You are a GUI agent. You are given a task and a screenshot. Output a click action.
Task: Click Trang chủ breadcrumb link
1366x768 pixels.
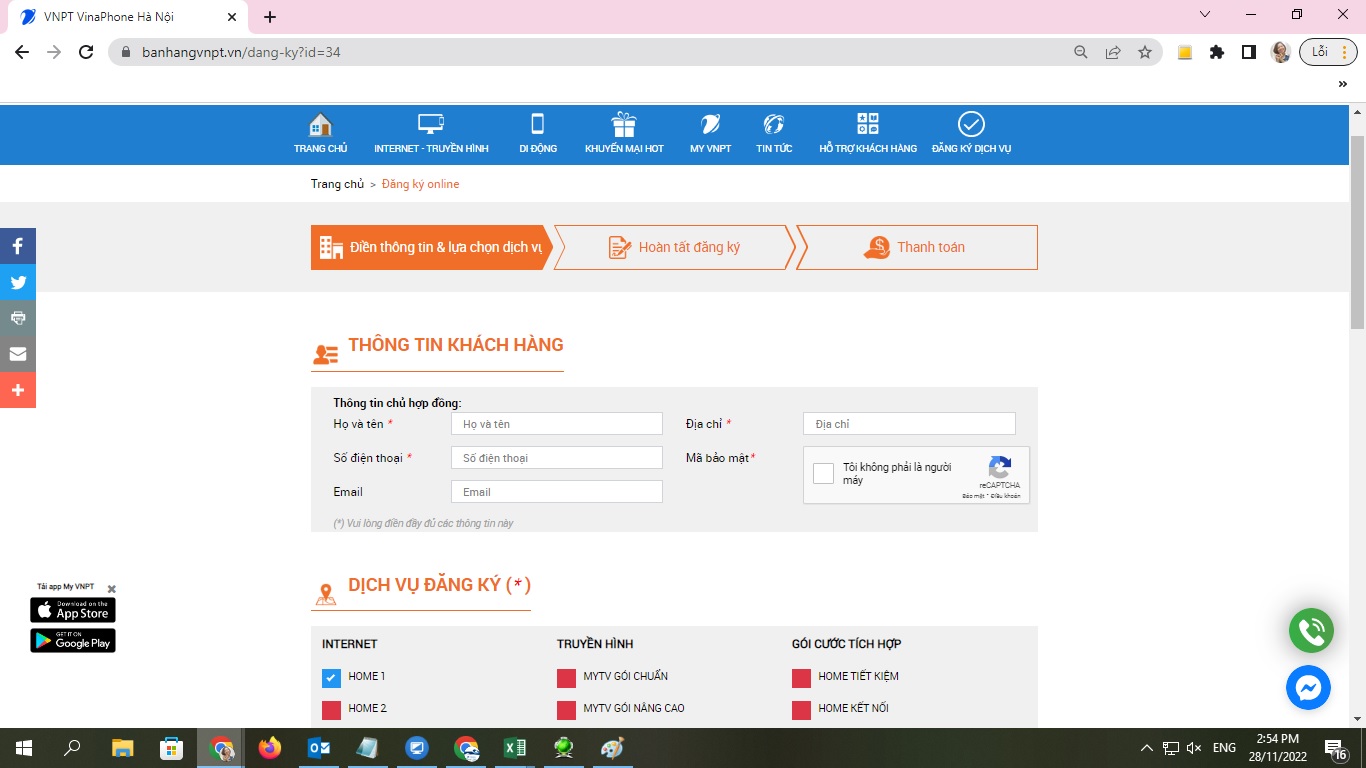pyautogui.click(x=337, y=184)
